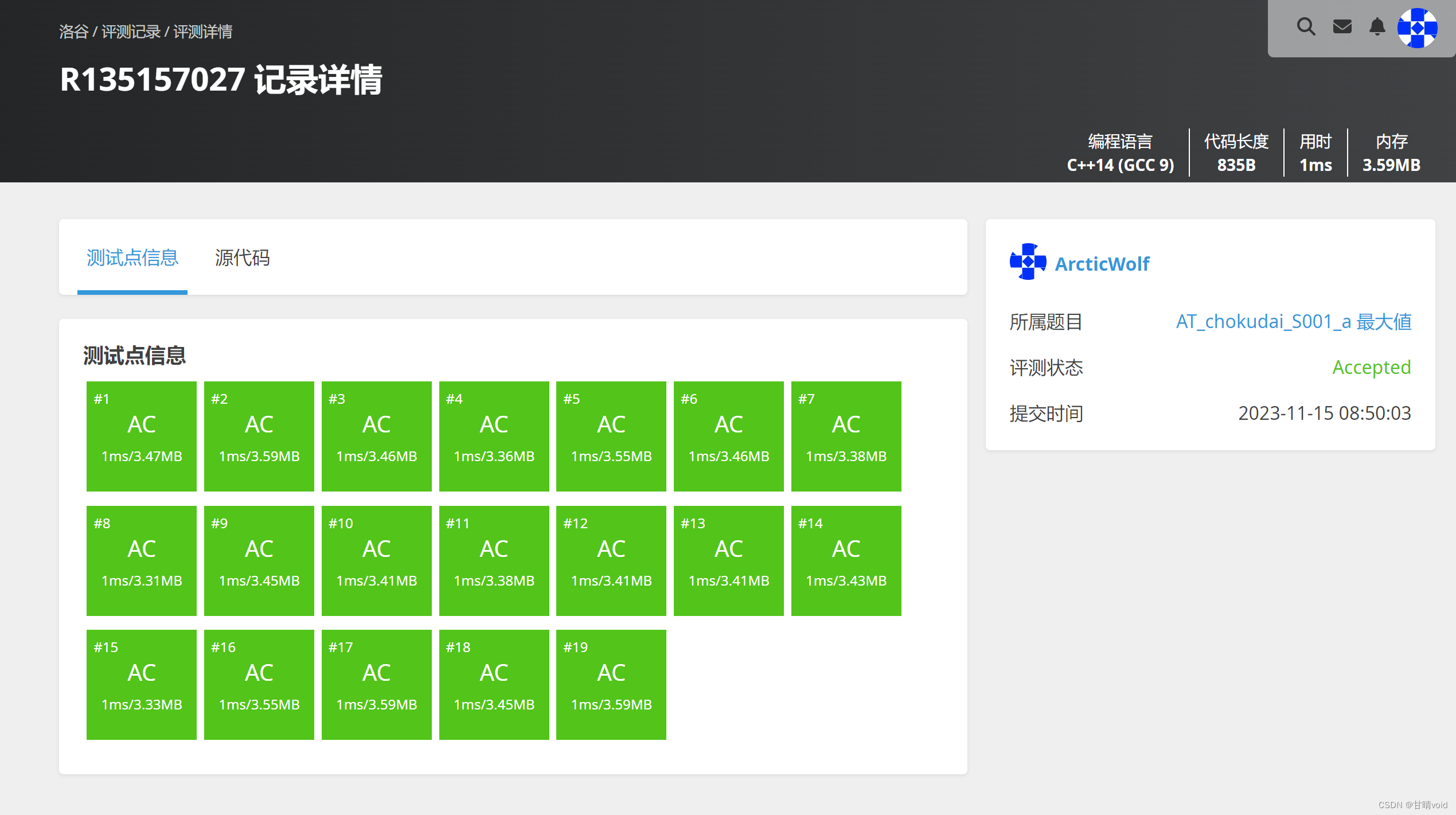Screen dimensions: 1456x815
Task: Open the ArcticWolf user profile link
Action: tap(1102, 264)
